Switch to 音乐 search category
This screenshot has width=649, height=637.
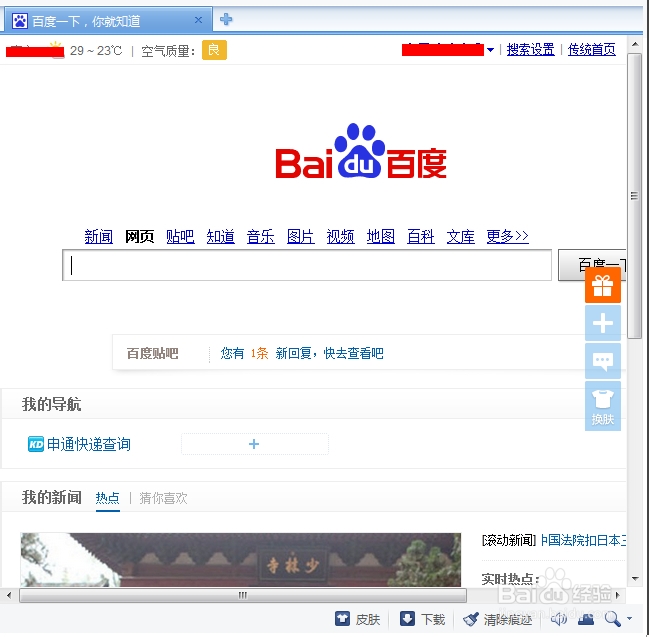click(261, 237)
